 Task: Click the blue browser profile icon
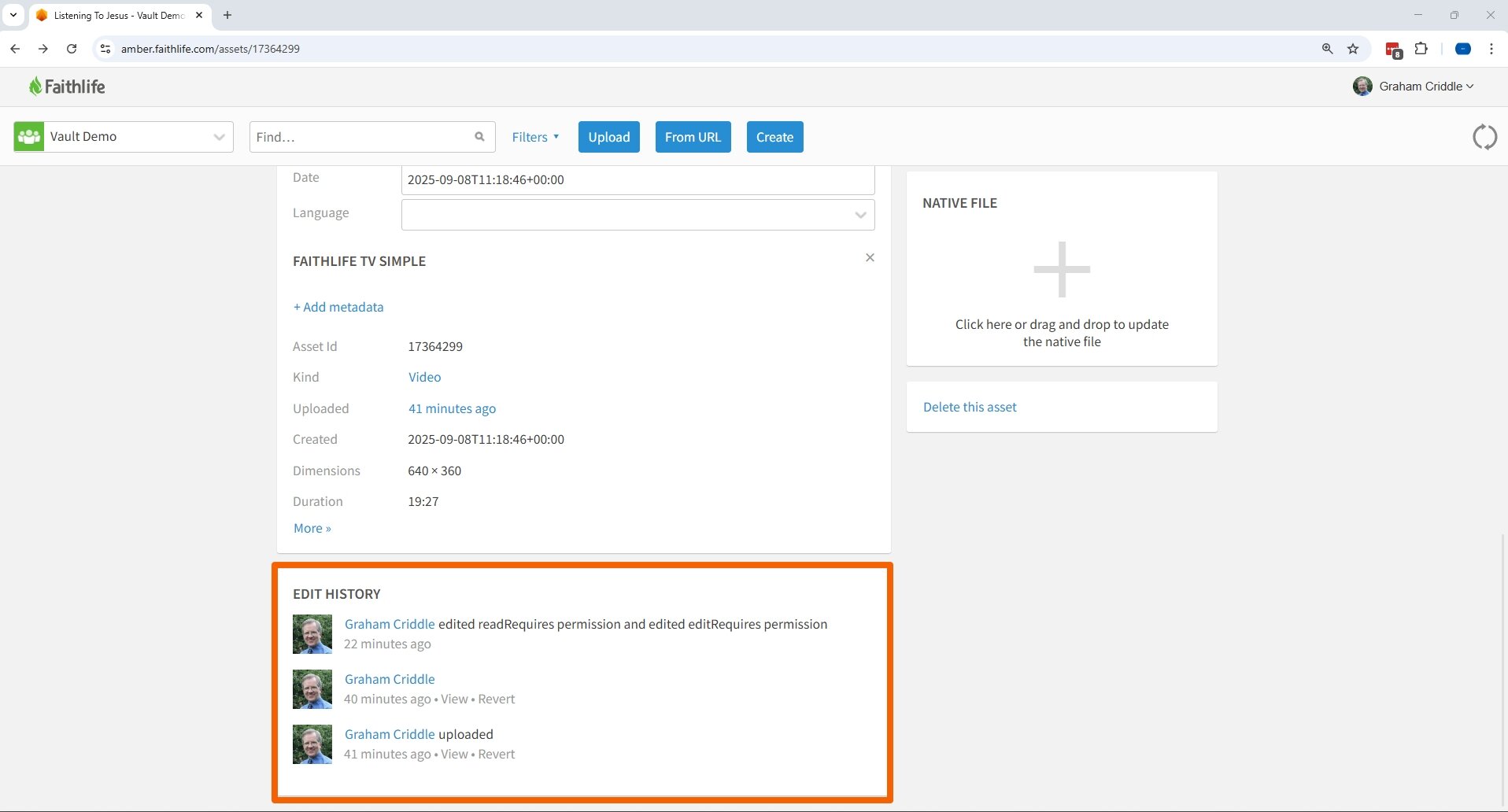pyautogui.click(x=1463, y=49)
